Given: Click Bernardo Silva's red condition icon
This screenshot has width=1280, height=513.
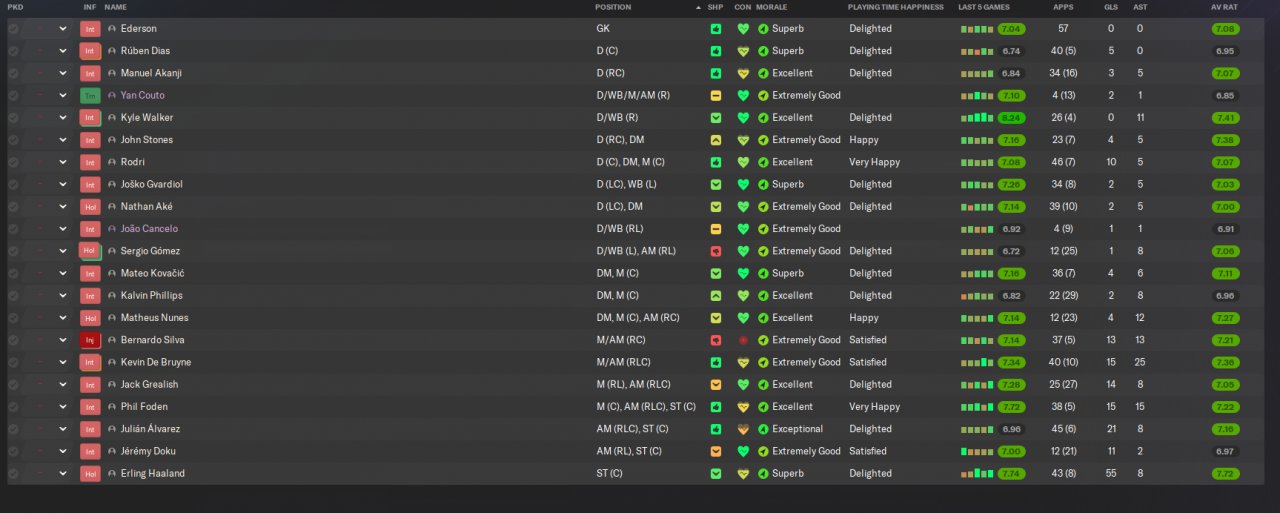Looking at the screenshot, I should tap(743, 340).
